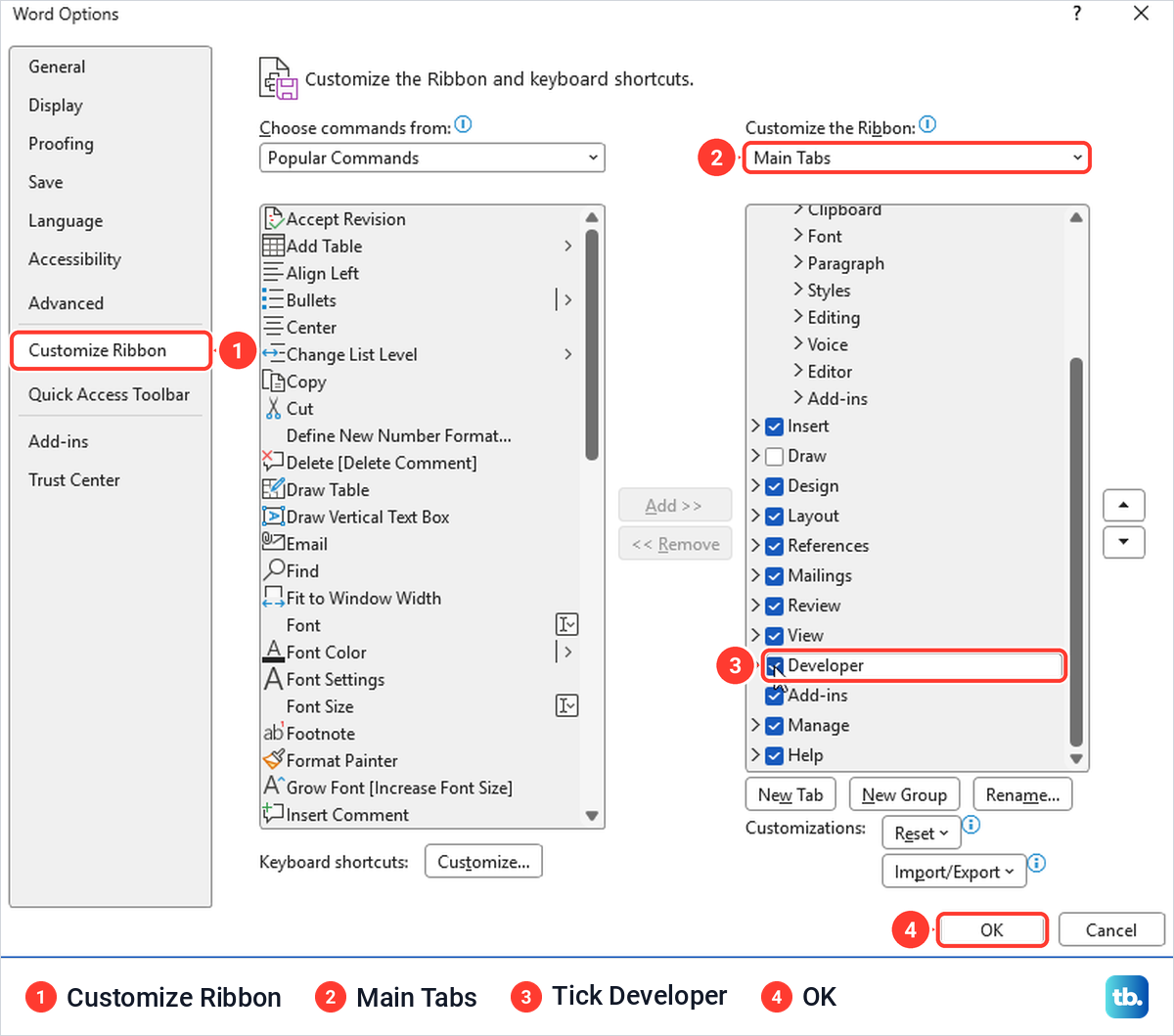Click the New Tab button

[790, 795]
